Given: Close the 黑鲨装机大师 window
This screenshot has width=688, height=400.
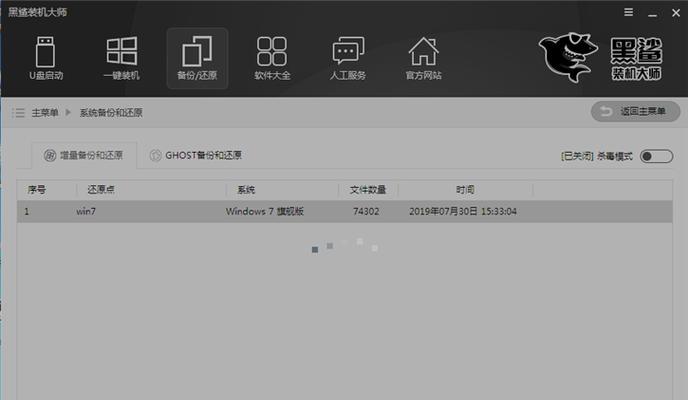Looking at the screenshot, I should (676, 13).
